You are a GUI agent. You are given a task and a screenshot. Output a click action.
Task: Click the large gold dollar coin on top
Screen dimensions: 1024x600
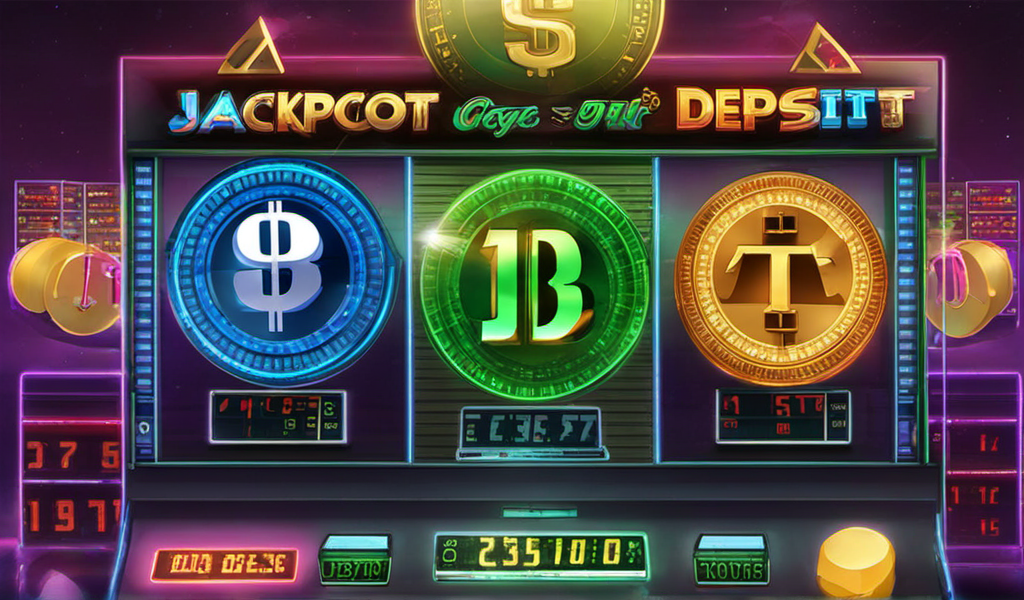pyautogui.click(x=539, y=39)
